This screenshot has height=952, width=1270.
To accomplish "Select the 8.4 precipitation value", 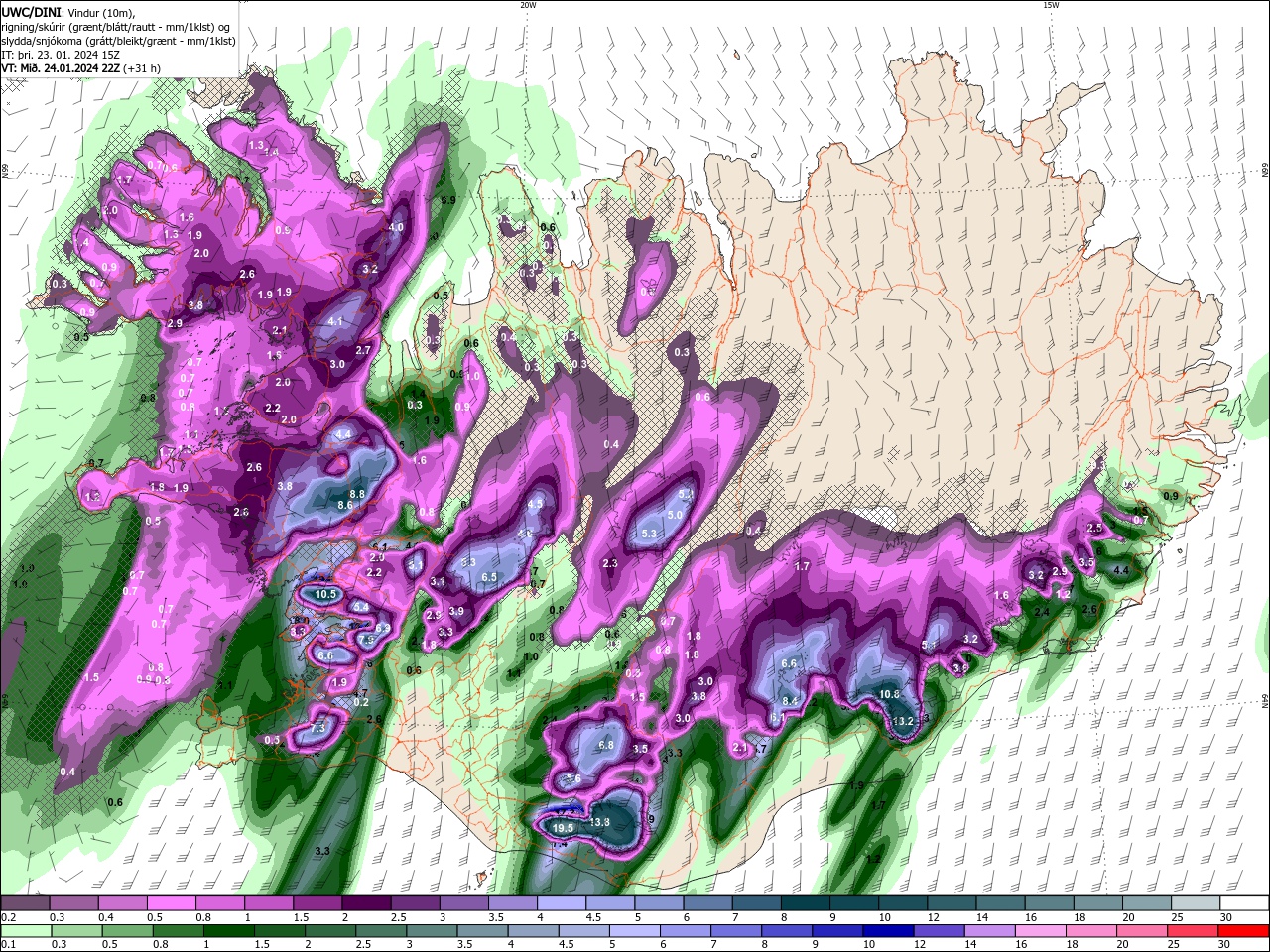I will 790,701.
